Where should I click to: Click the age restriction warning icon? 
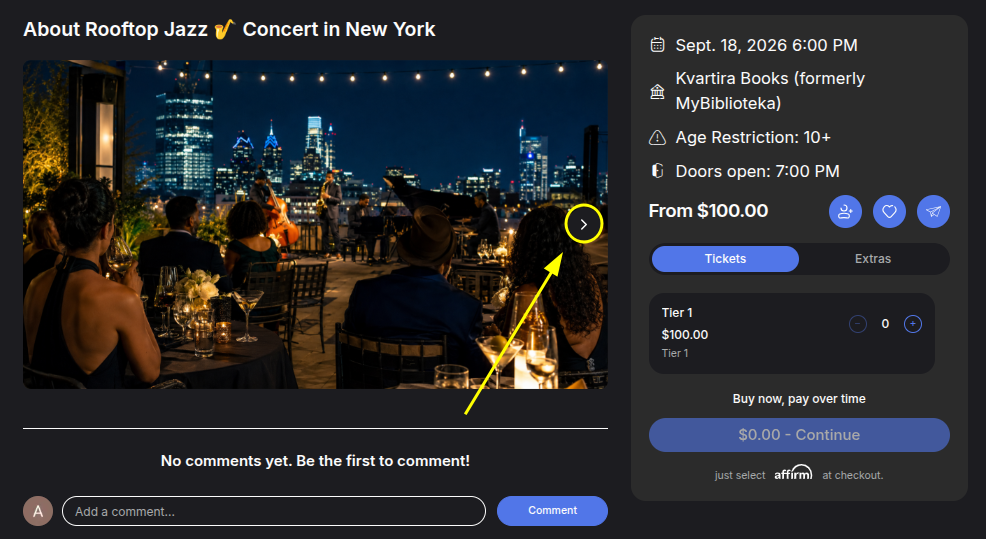point(657,137)
